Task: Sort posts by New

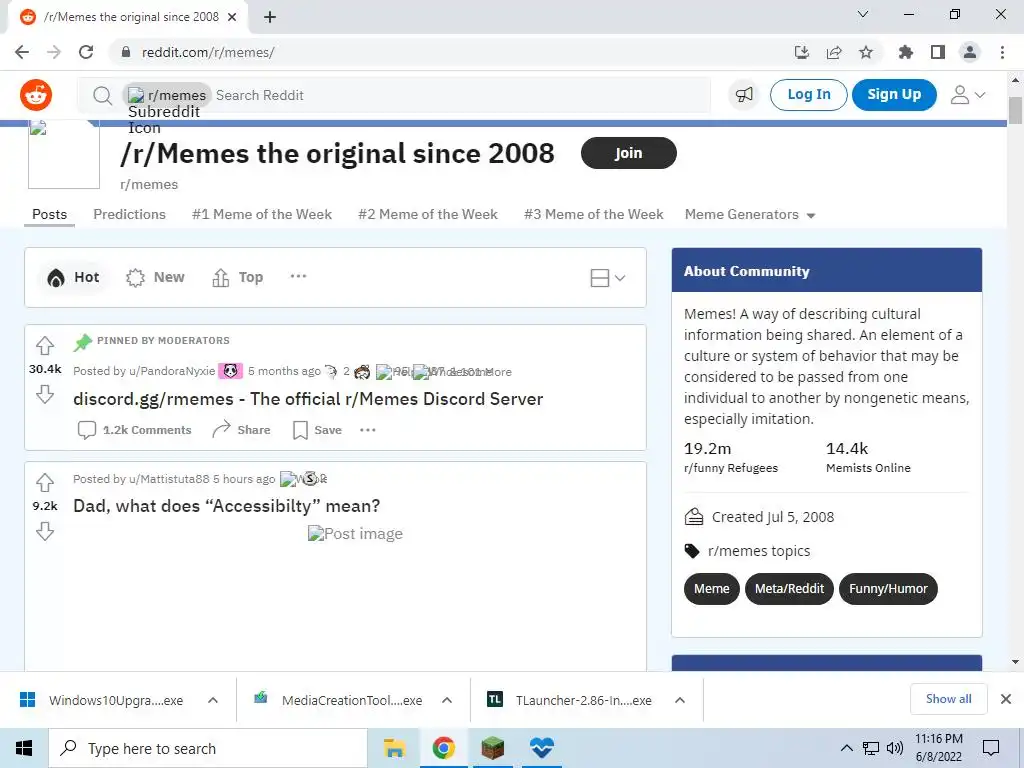Action: coord(155,278)
